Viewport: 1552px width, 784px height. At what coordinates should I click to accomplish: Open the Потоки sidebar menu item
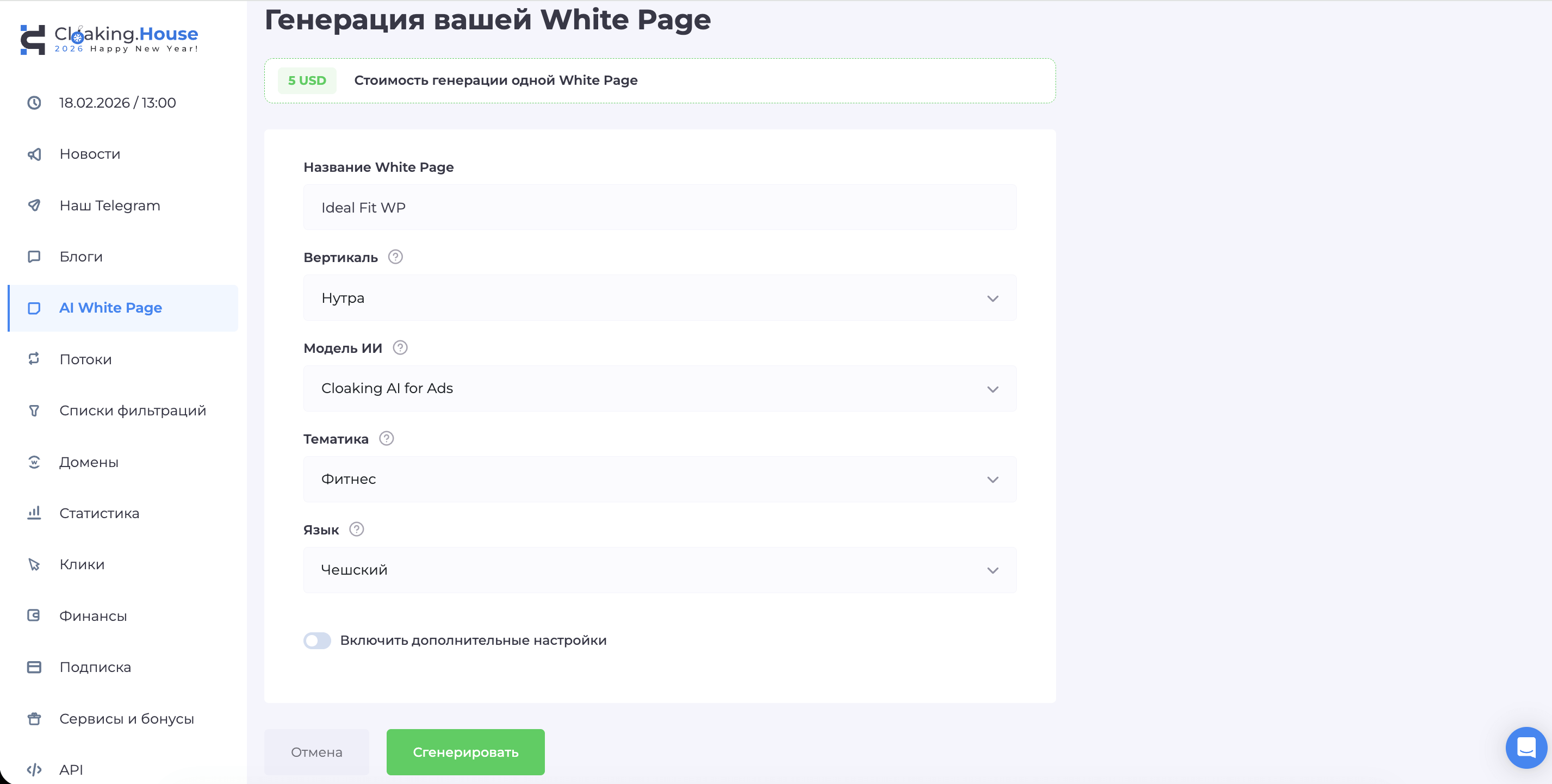click(x=85, y=359)
